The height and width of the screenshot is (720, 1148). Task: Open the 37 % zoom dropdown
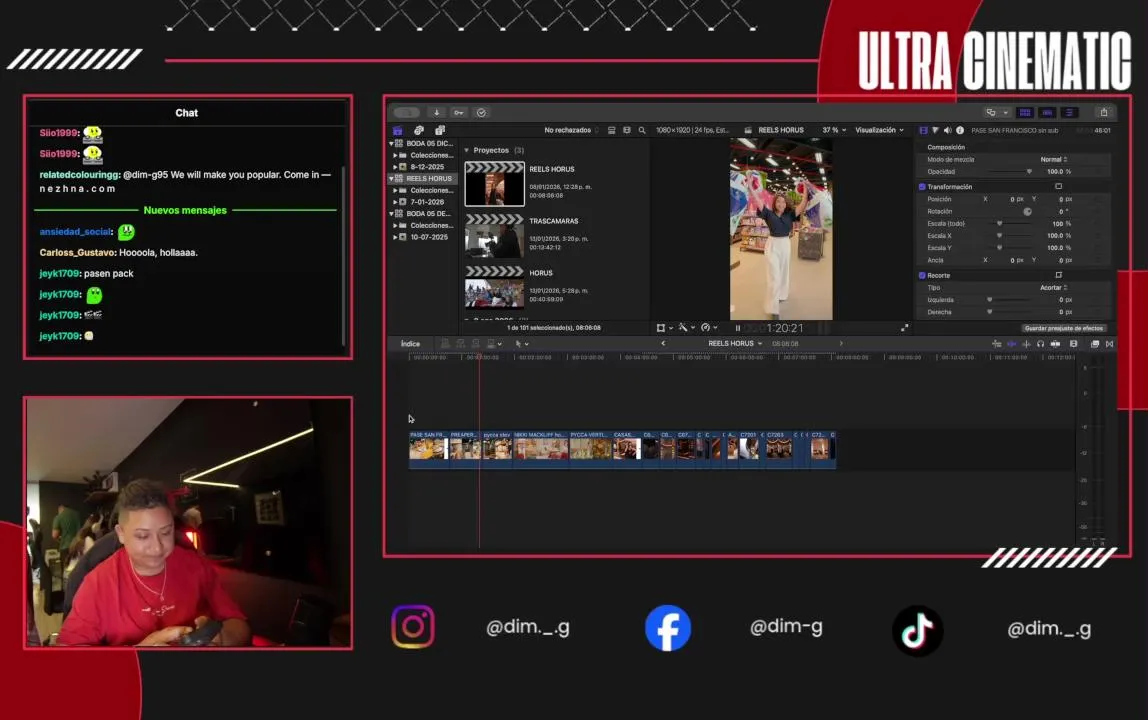[834, 130]
